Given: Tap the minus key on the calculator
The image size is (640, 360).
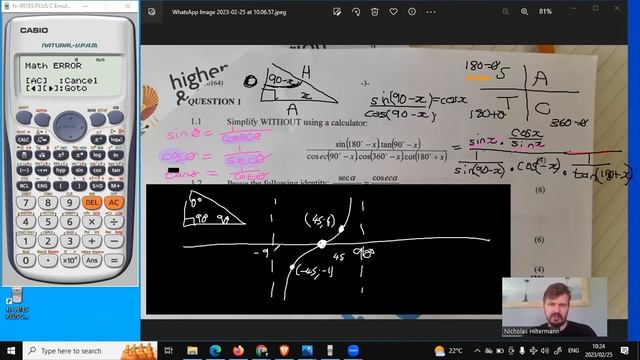Looking at the screenshot, I should [114, 241].
